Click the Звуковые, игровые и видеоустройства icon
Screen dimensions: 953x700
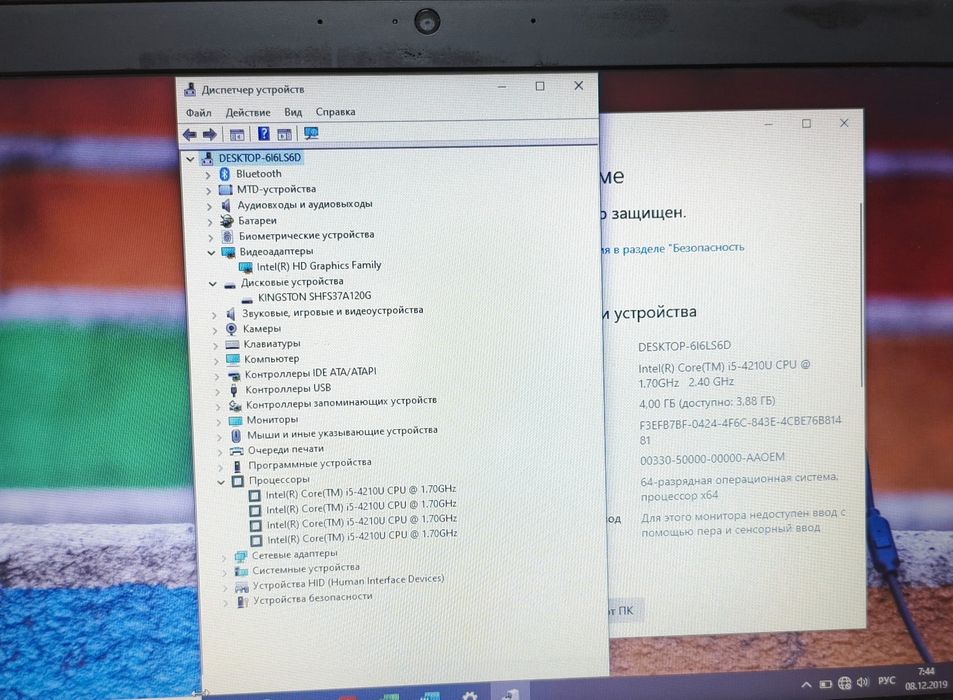pos(231,314)
